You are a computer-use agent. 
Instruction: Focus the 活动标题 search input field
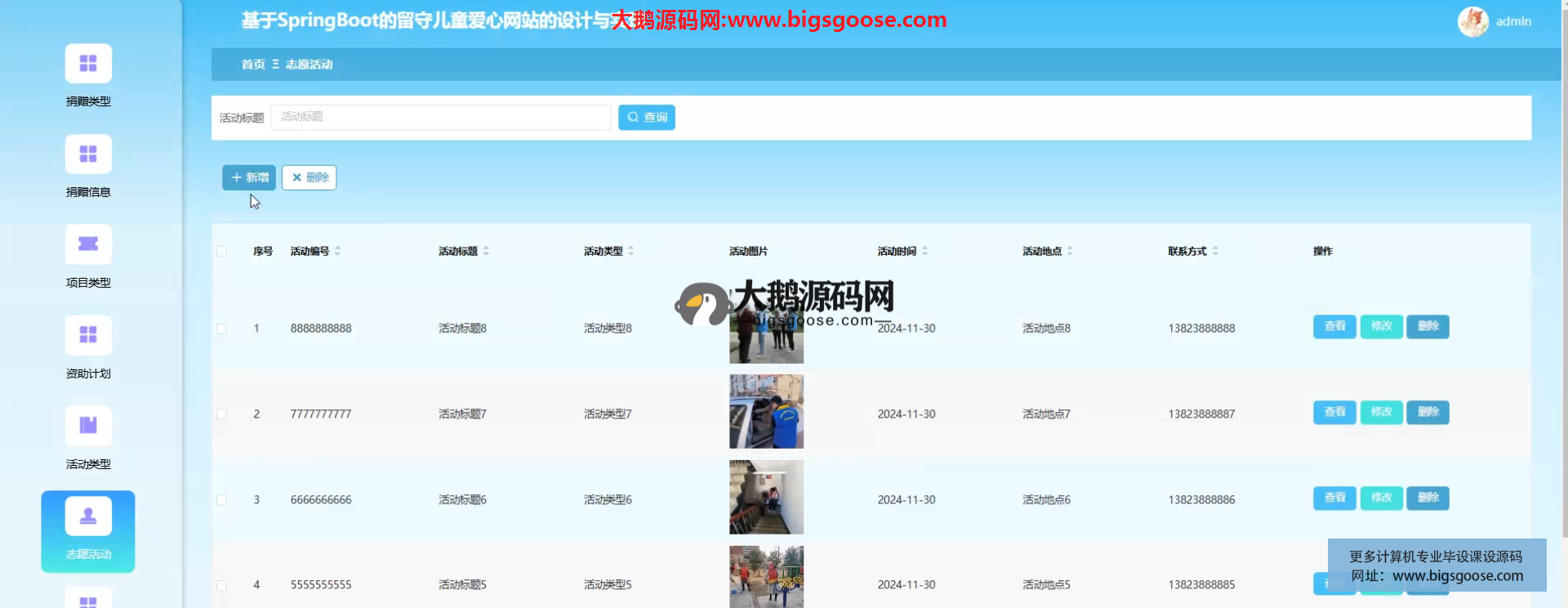[x=441, y=117]
